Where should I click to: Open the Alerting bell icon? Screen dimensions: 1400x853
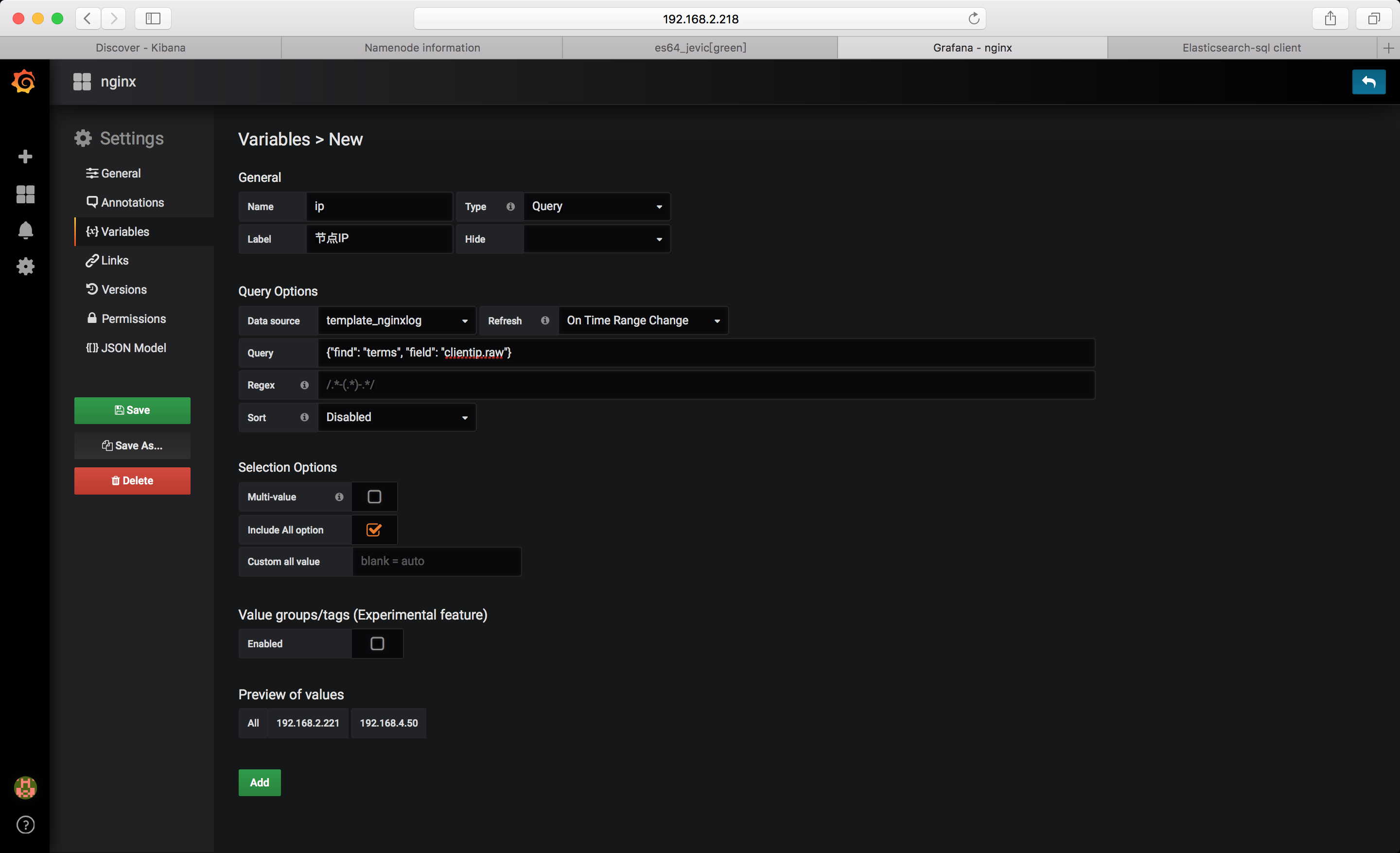[25, 230]
